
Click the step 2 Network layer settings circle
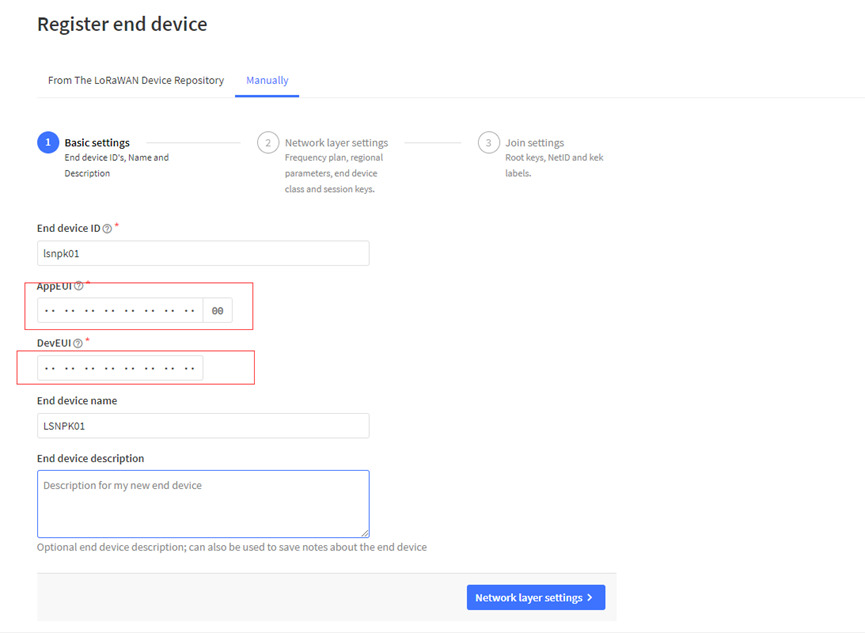point(268,142)
